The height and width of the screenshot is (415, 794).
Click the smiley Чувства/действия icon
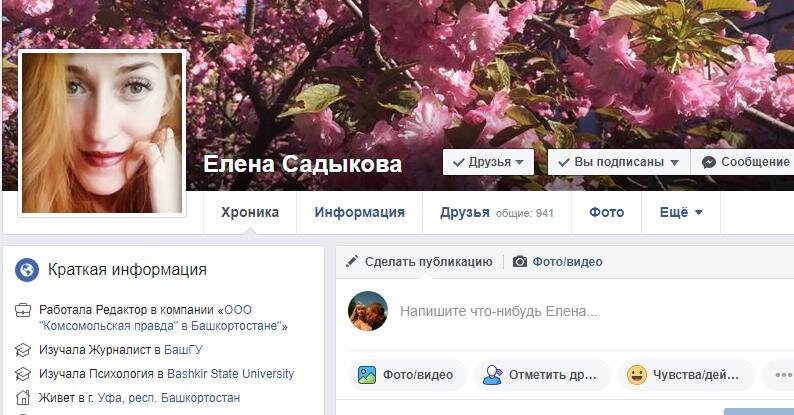[637, 375]
